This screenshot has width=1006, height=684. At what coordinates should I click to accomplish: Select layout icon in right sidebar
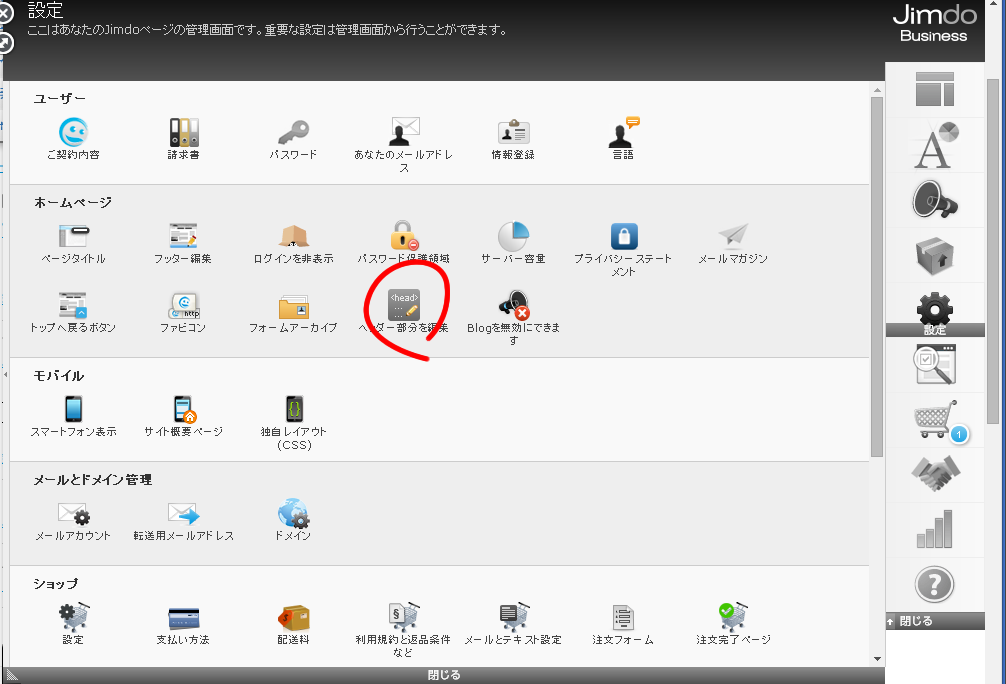[x=935, y=89]
